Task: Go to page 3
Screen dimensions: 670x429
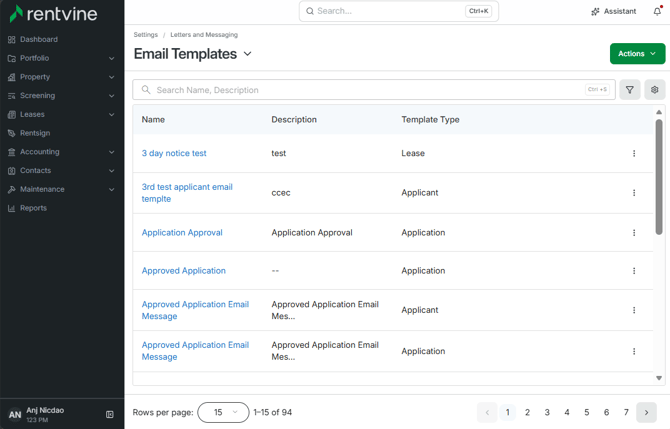Action: click(x=547, y=412)
